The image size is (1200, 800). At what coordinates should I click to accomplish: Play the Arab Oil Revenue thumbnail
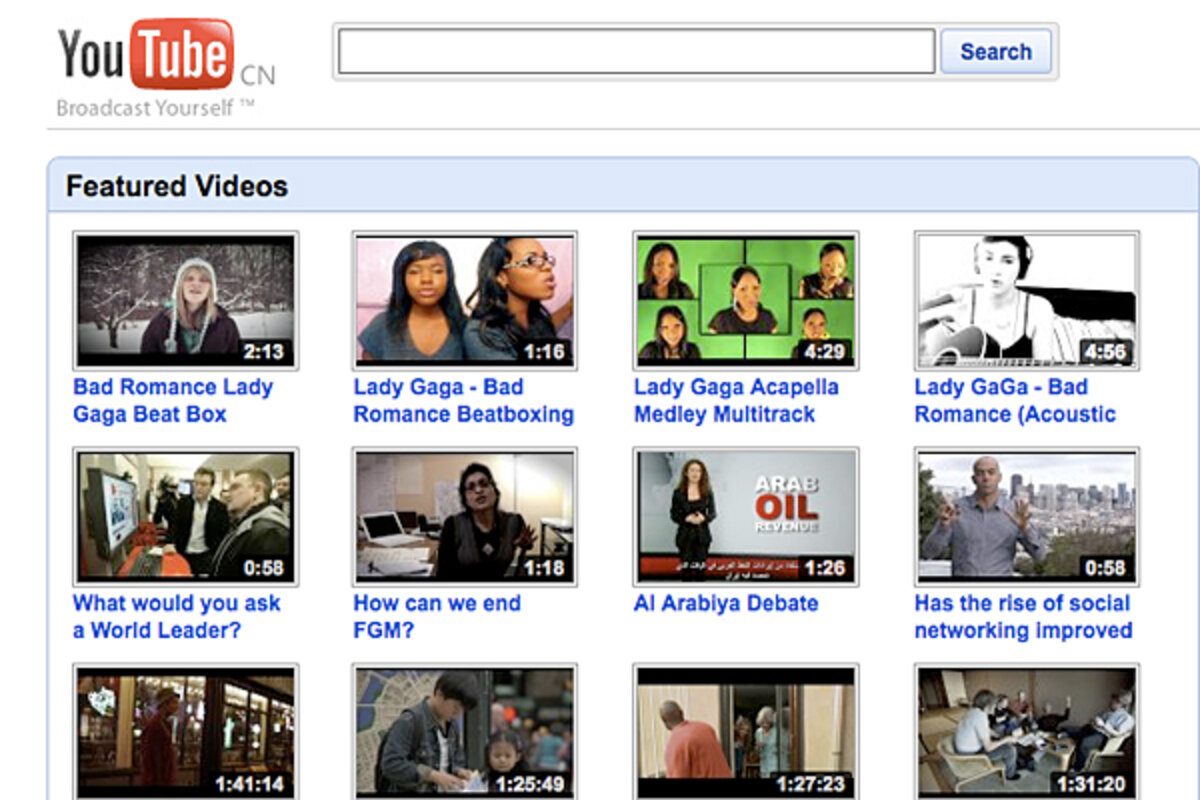tap(746, 516)
